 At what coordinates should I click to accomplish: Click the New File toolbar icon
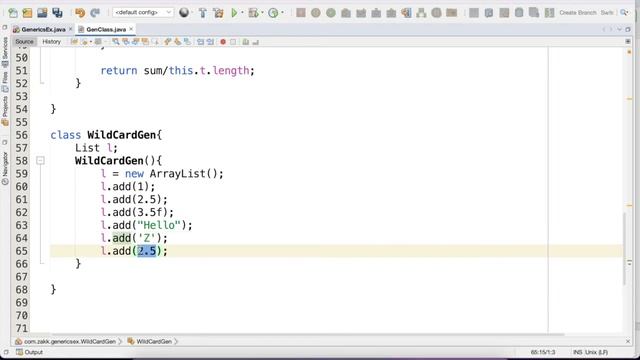13,13
